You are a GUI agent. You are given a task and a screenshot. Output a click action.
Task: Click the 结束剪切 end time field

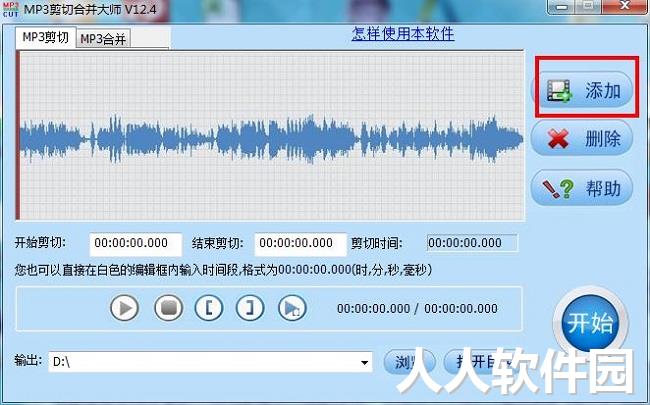click(x=300, y=244)
